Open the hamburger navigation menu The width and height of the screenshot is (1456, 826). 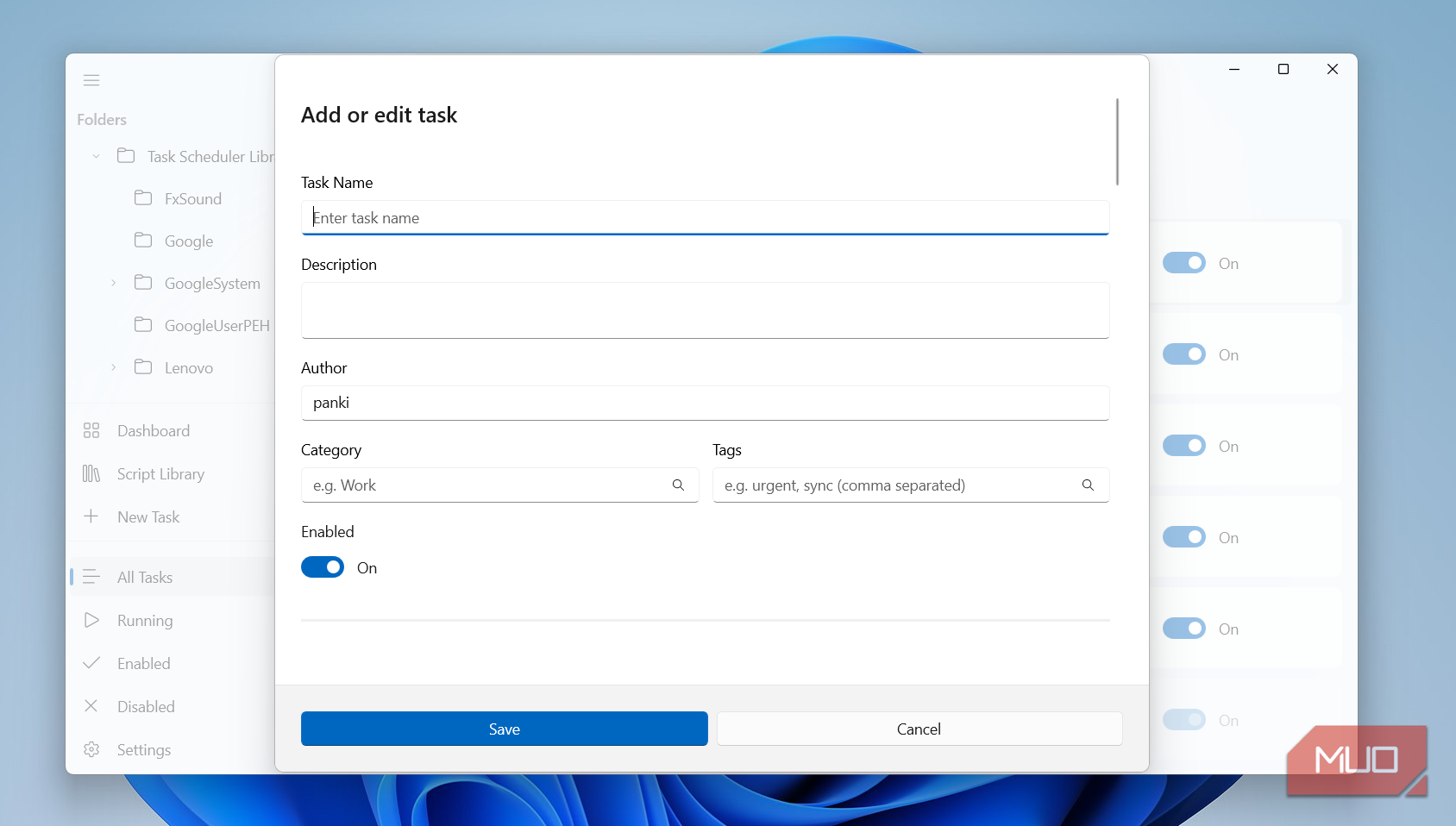coord(91,80)
